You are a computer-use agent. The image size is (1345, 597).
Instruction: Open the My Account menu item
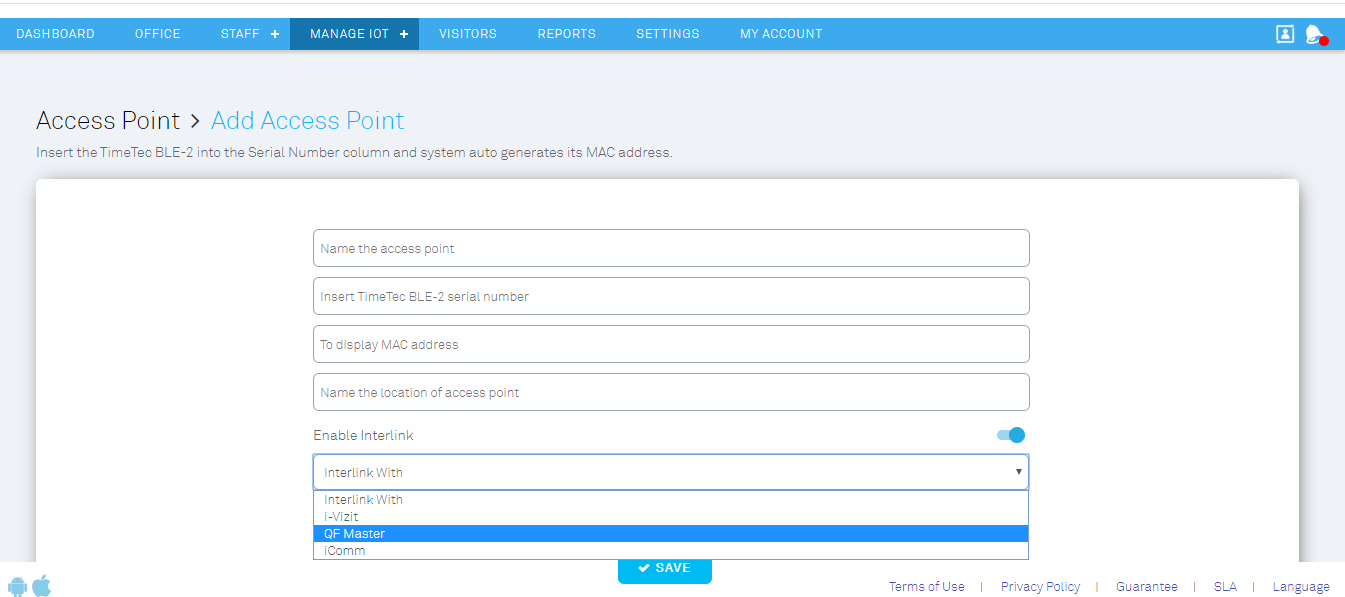pyautogui.click(x=781, y=34)
